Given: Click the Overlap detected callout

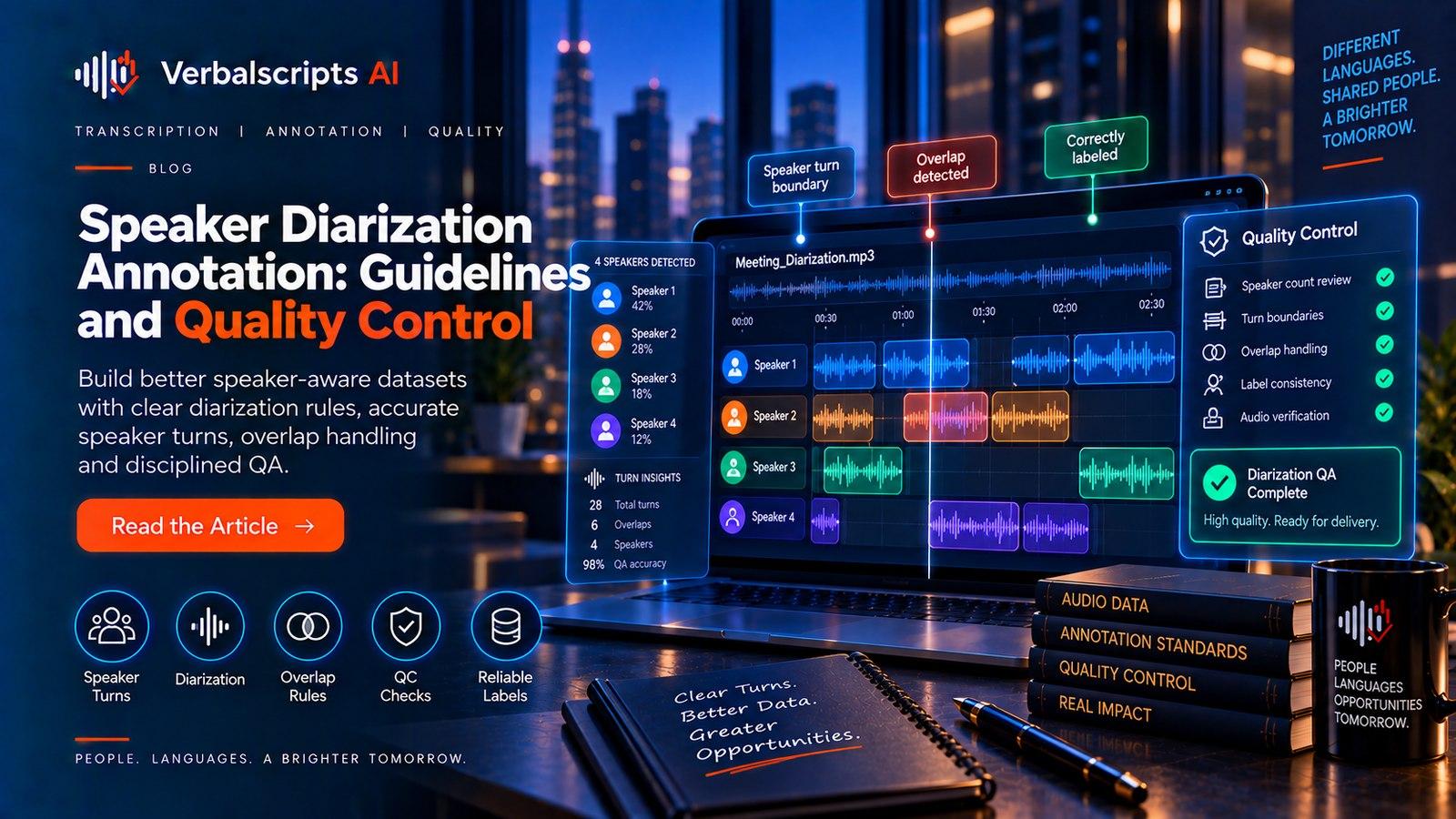Looking at the screenshot, I should [x=941, y=167].
